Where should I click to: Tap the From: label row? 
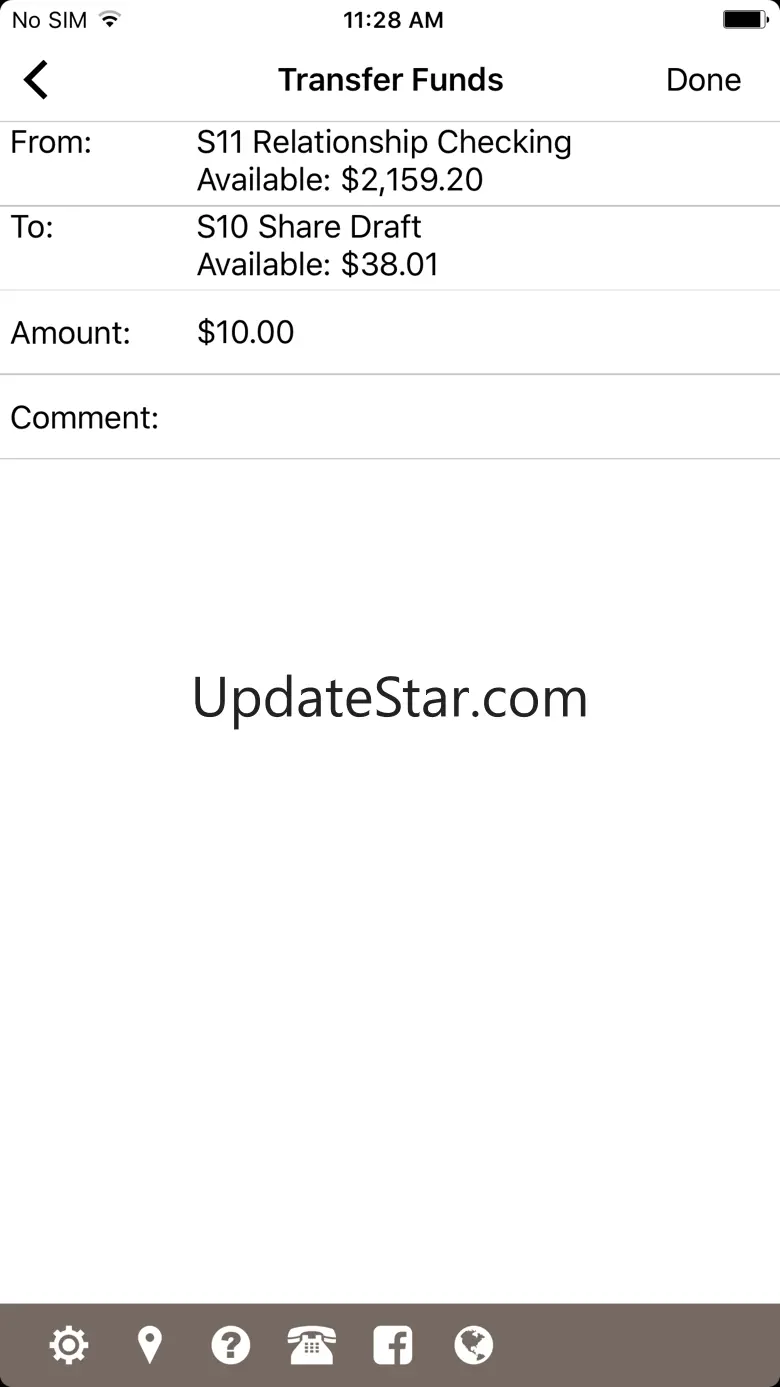[x=390, y=163]
